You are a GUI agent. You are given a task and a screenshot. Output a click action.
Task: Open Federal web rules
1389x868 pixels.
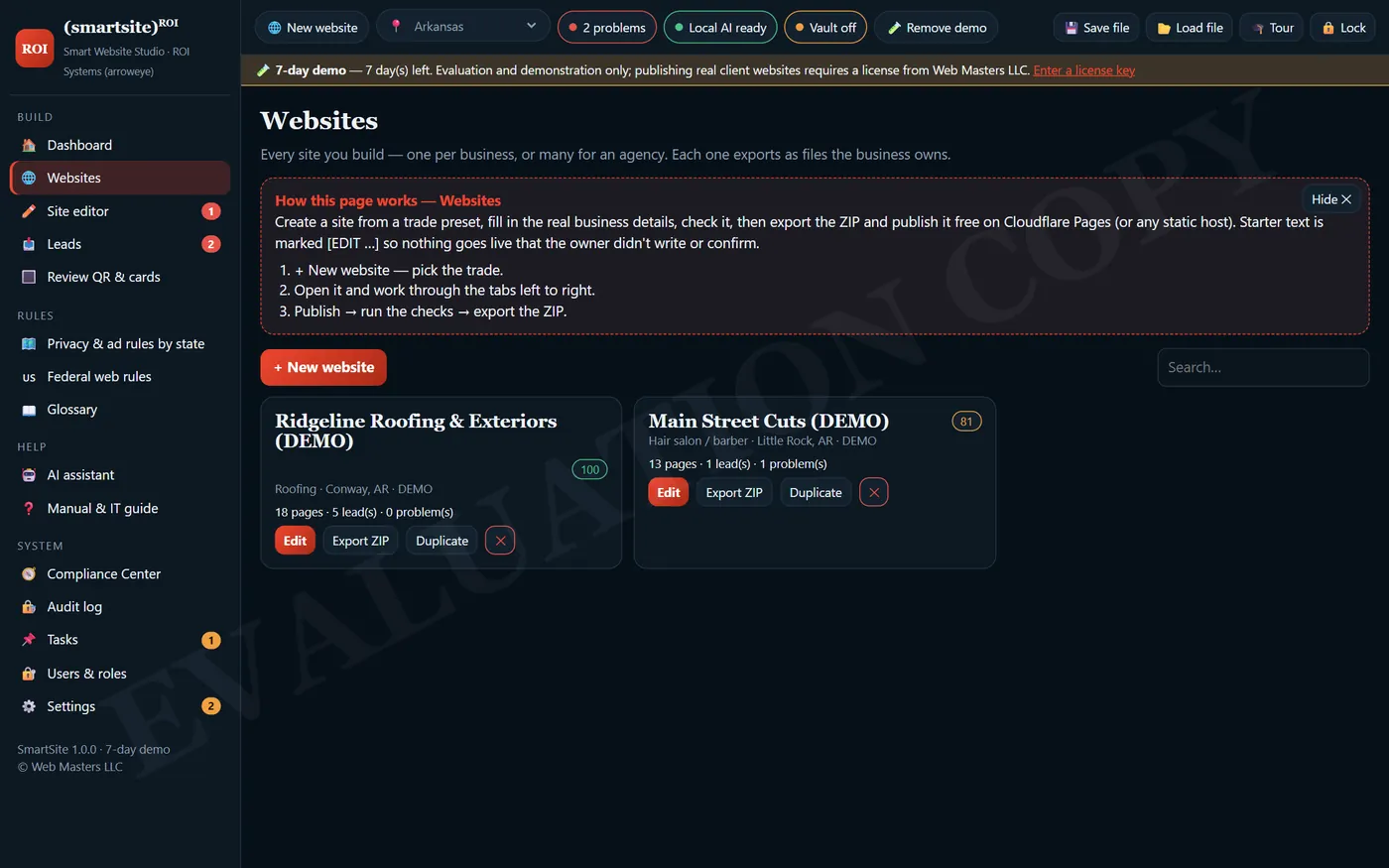(120, 377)
